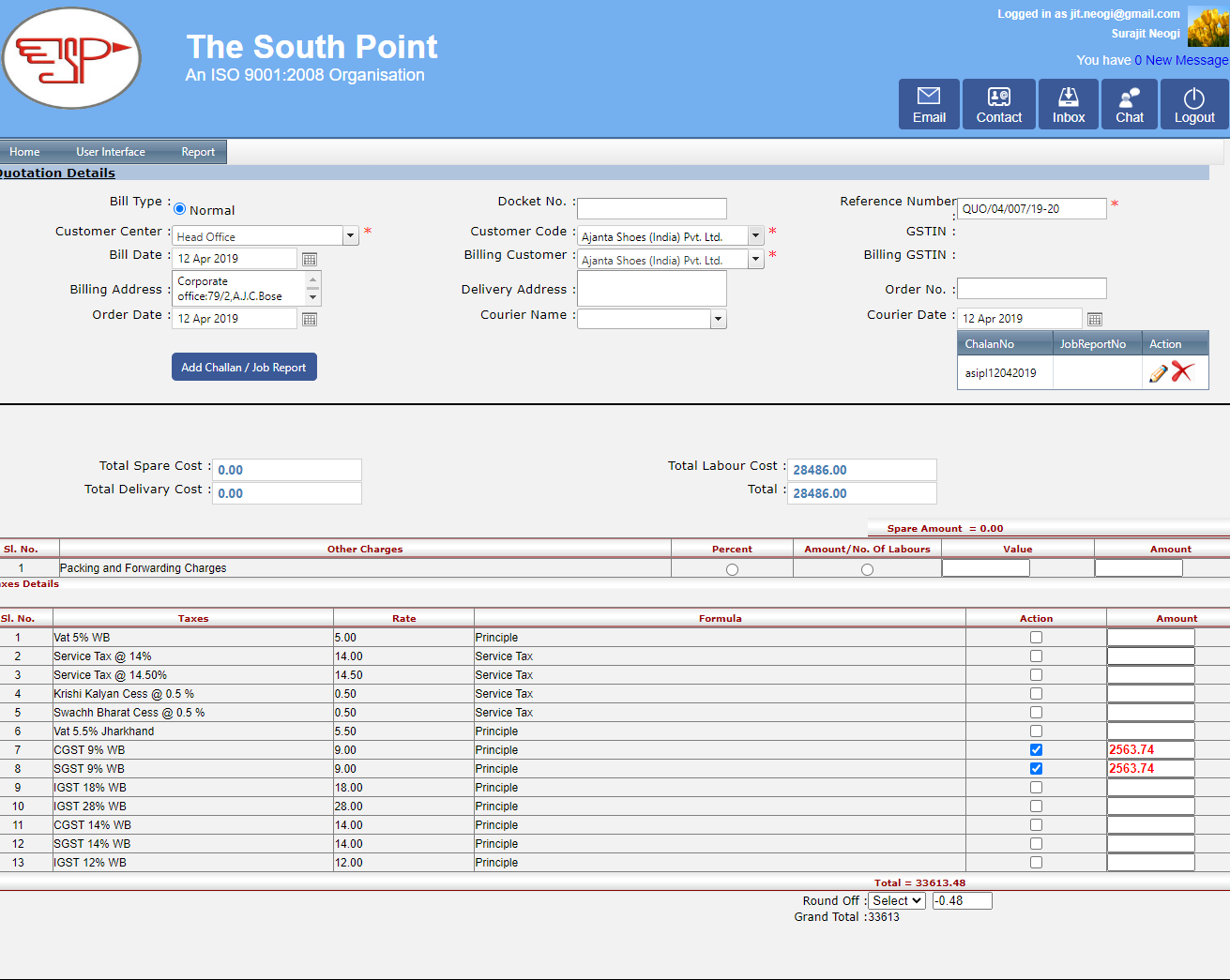Viewport: 1230px width, 980px height.
Task: Check the IGST 28% WB checkbox
Action: click(1036, 807)
